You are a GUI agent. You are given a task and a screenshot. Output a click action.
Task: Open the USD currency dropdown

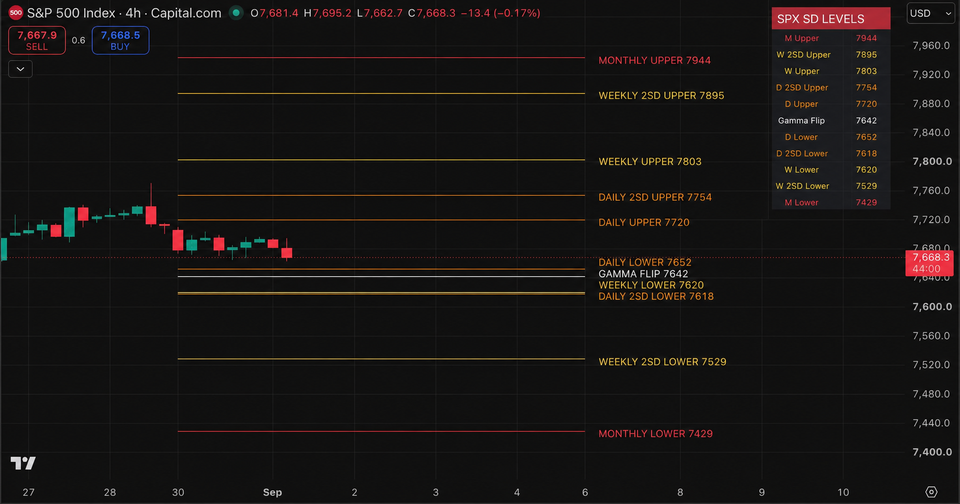(x=931, y=13)
